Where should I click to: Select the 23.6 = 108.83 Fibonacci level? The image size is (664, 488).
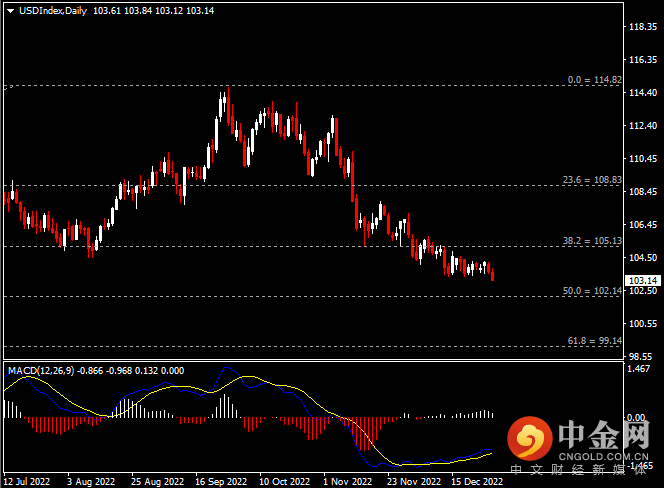pos(594,179)
